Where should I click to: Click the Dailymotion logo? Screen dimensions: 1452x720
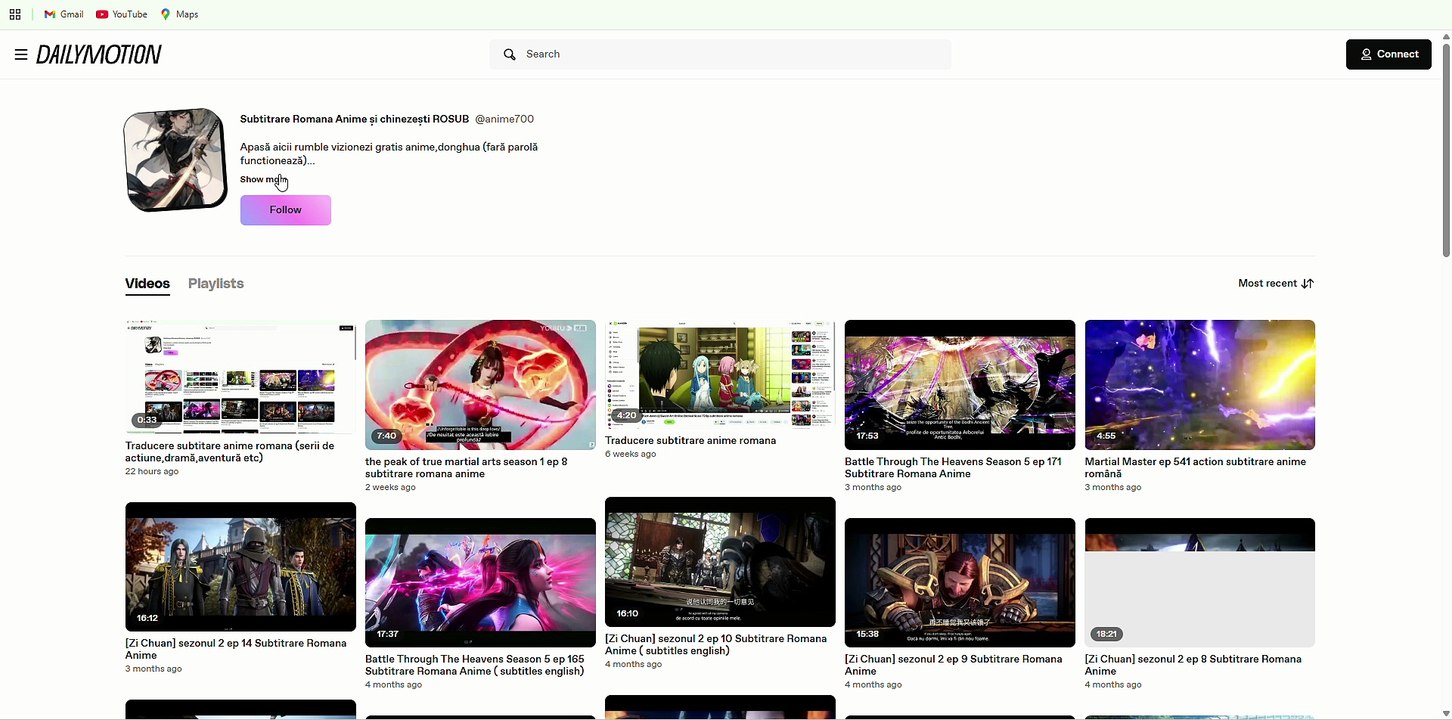[x=98, y=54]
